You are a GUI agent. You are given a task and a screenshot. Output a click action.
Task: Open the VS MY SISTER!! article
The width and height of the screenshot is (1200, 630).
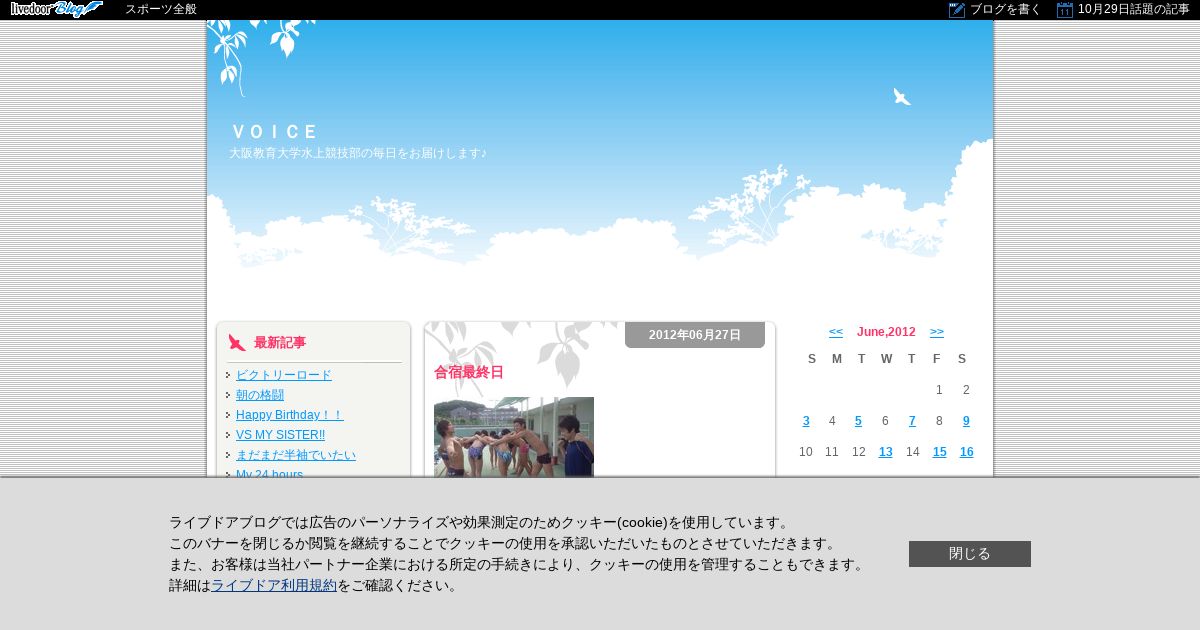pyautogui.click(x=280, y=435)
